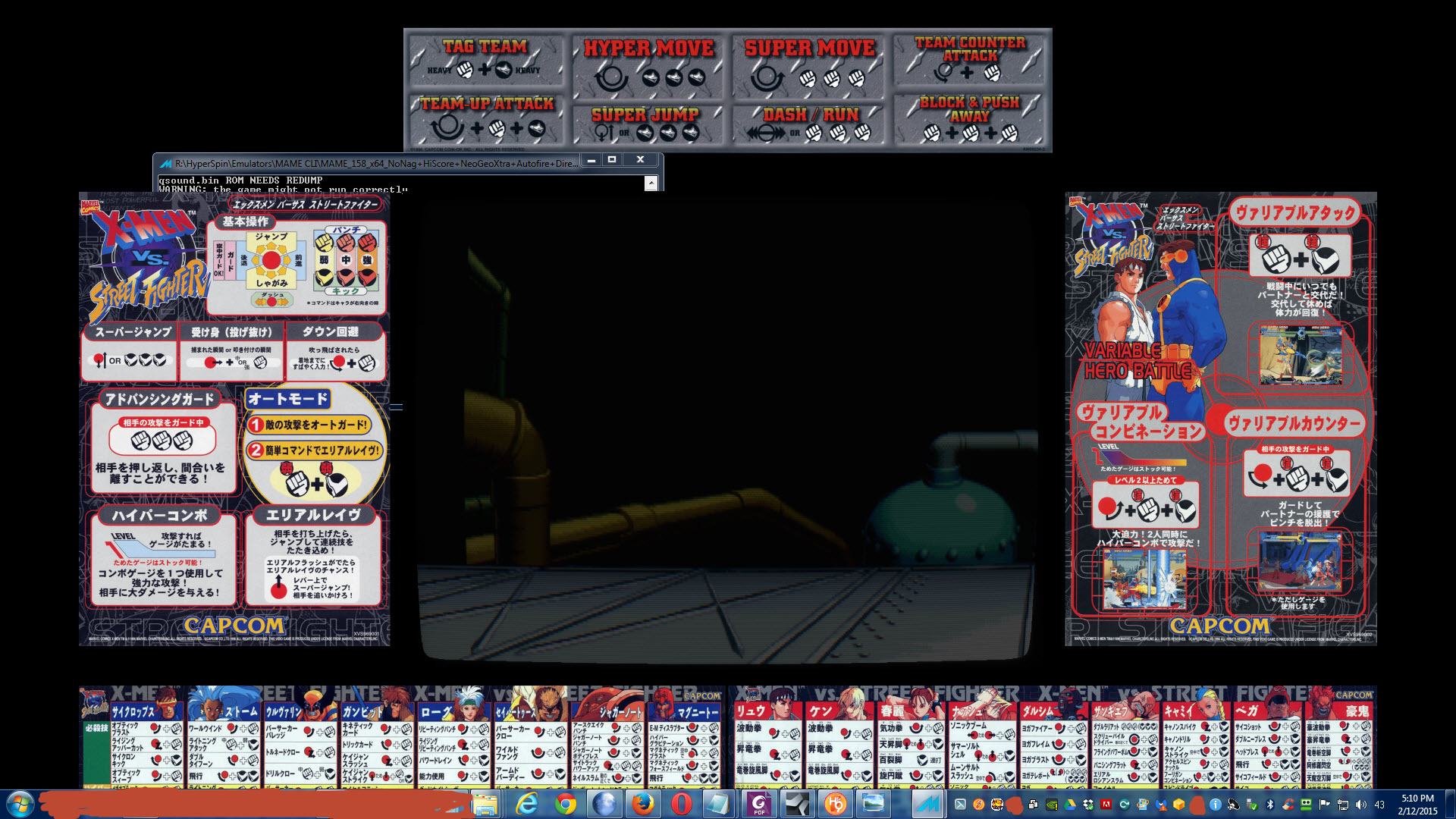Open the orange H9 taskbar icon
Screen dimensions: 1456x819
click(x=836, y=804)
